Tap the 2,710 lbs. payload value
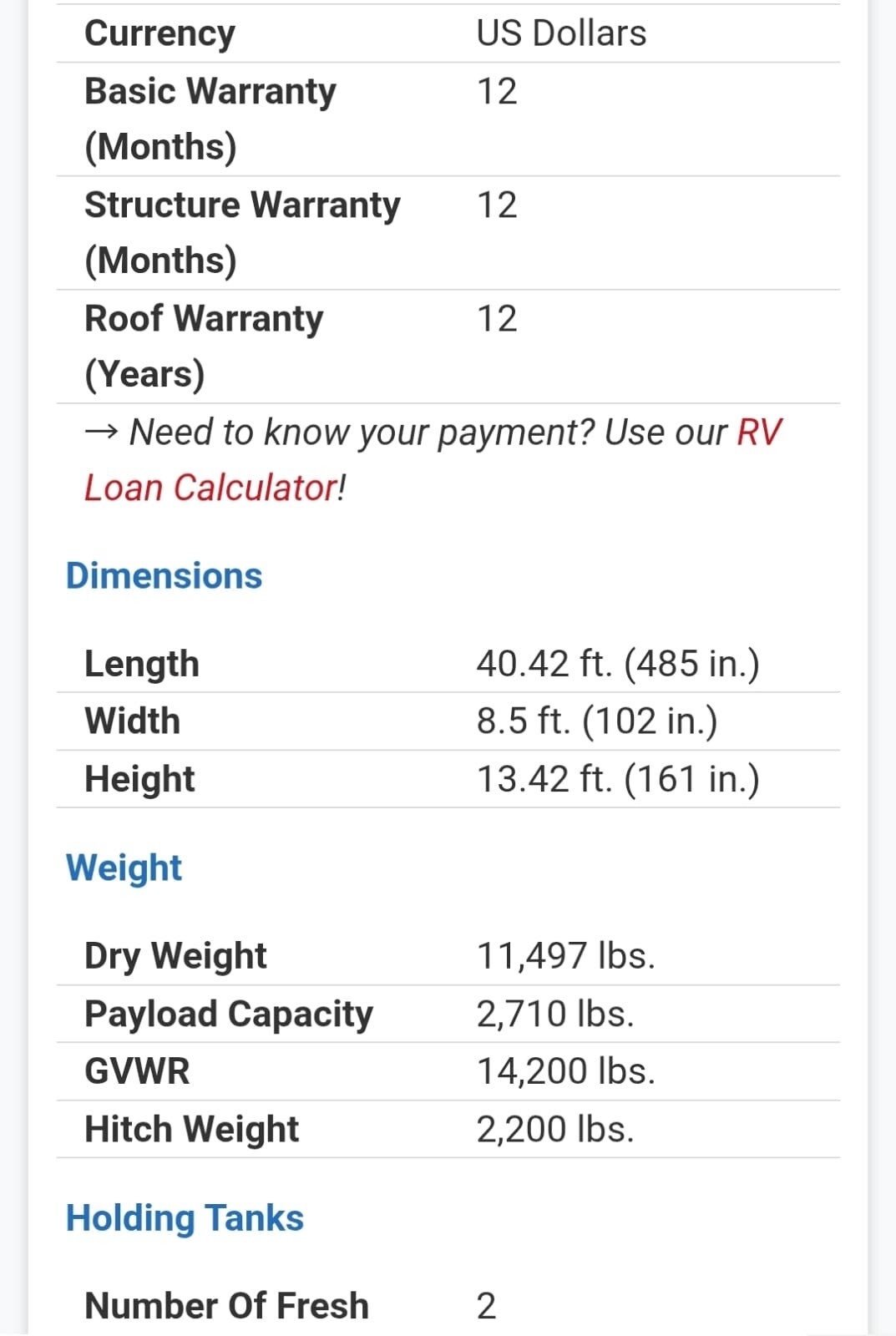Image resolution: width=896 pixels, height=1336 pixels. tap(555, 1014)
